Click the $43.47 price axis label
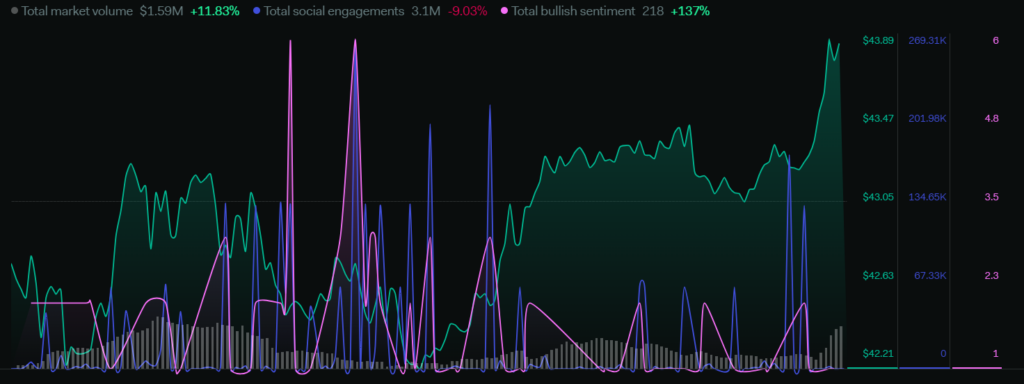This screenshot has height=384, width=1024. (x=878, y=119)
